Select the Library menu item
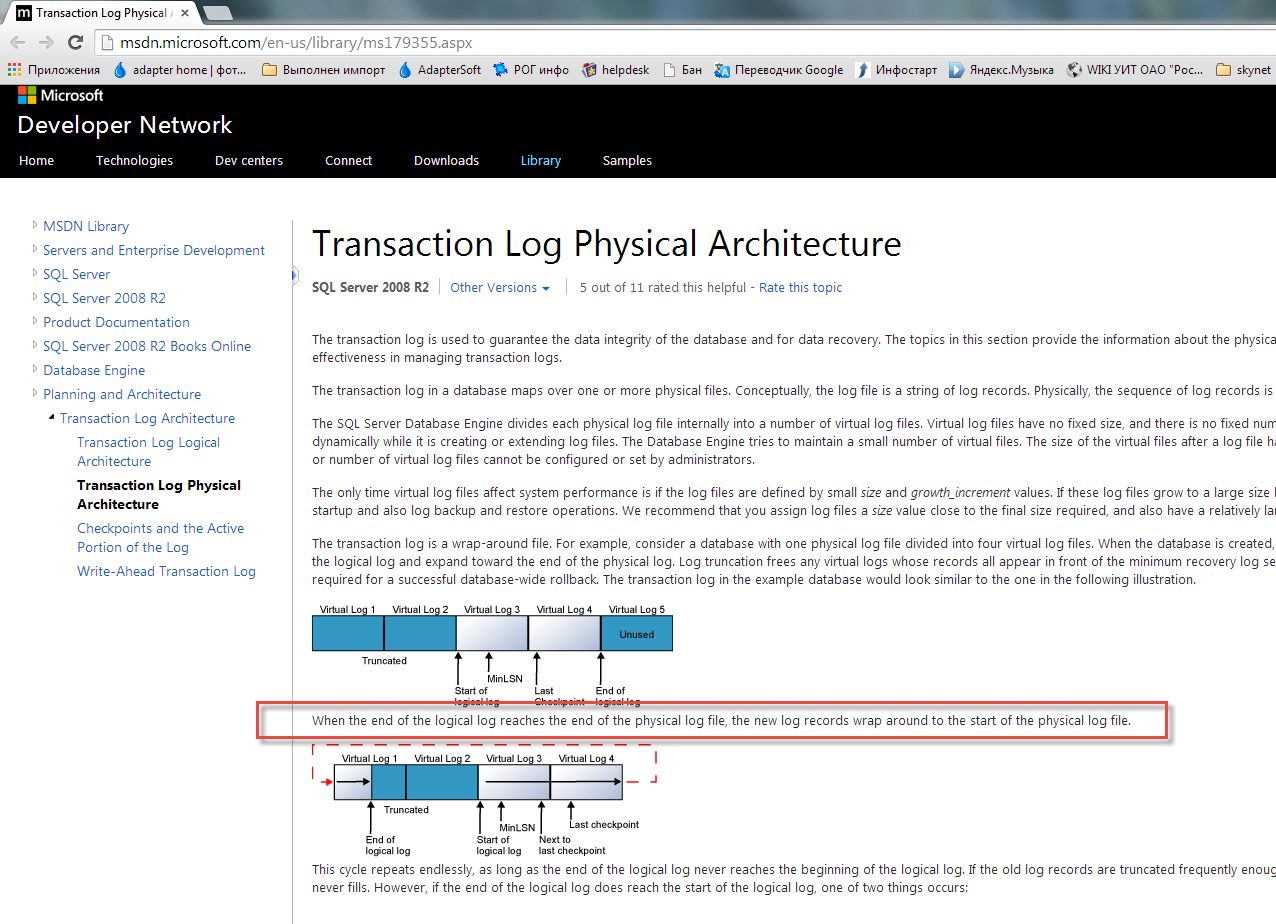 click(x=541, y=160)
